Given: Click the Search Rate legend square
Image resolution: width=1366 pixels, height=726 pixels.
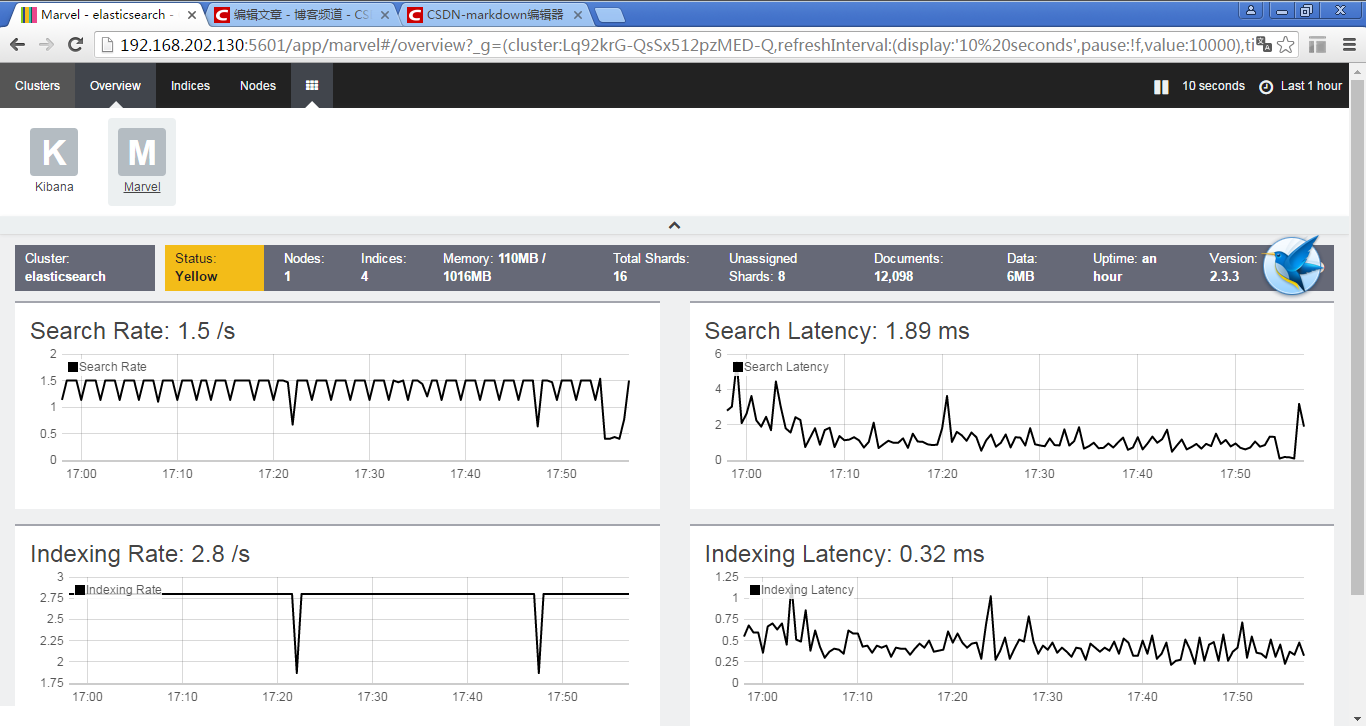Looking at the screenshot, I should pyautogui.click(x=73, y=367).
